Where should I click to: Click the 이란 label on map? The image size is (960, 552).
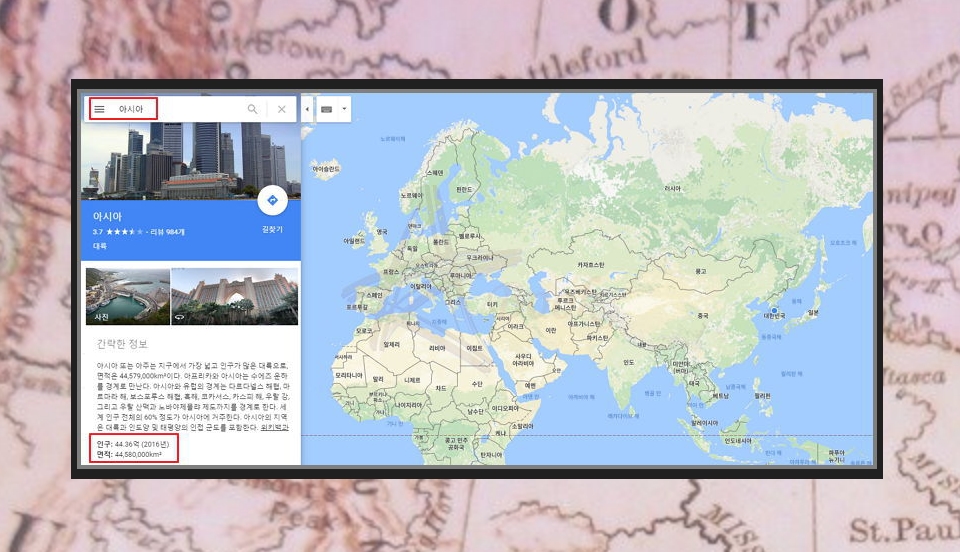click(551, 330)
